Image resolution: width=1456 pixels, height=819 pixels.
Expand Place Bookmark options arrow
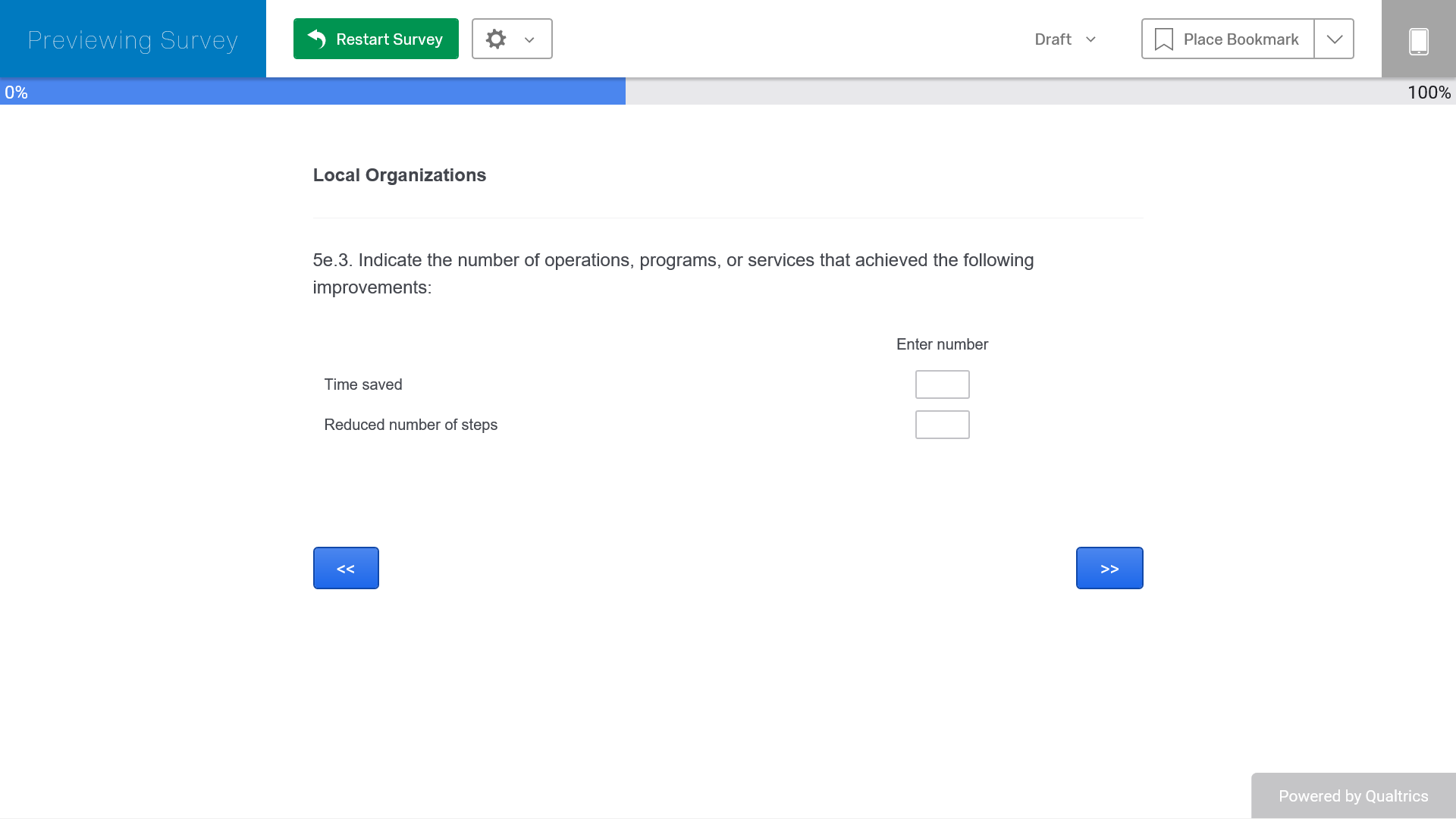1334,39
